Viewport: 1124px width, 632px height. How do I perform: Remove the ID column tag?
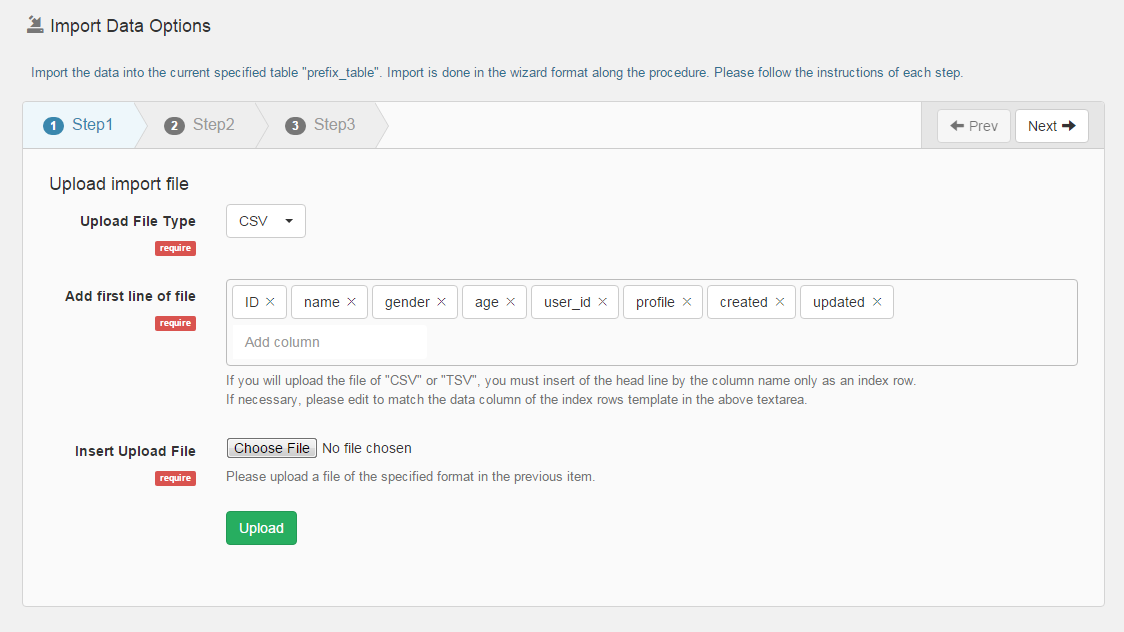point(272,301)
